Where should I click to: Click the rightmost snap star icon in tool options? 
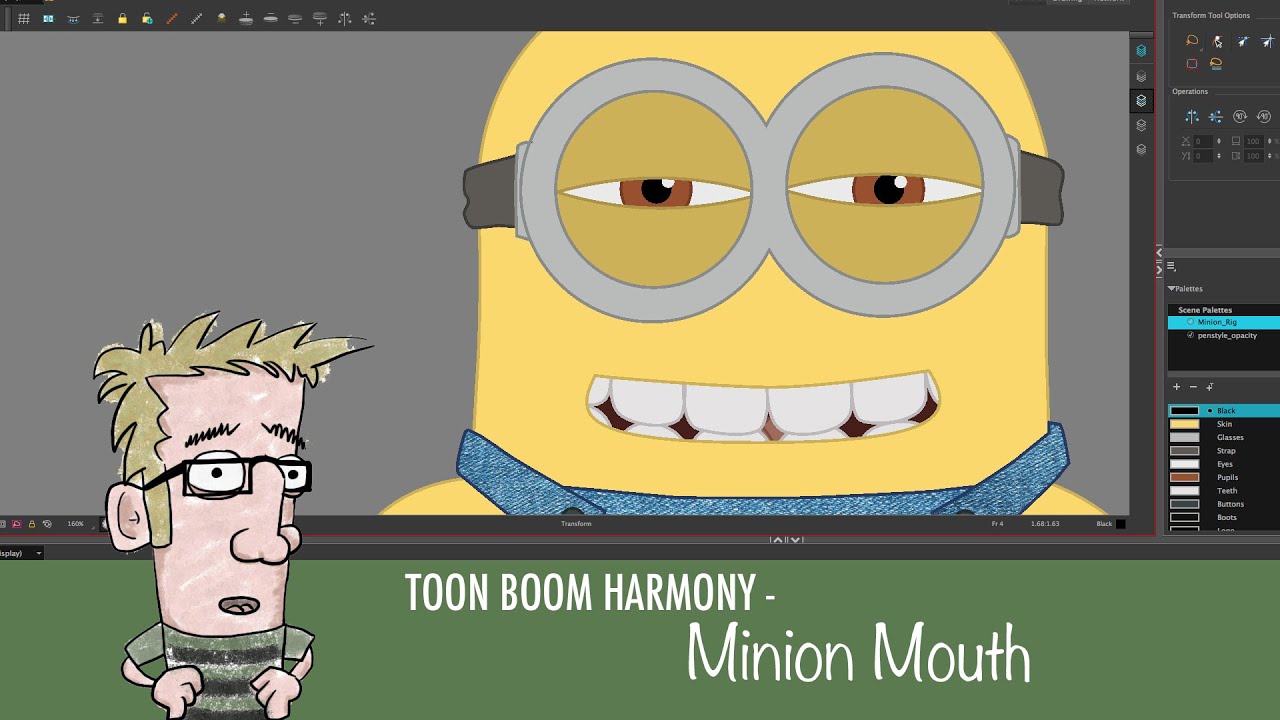(x=1268, y=41)
